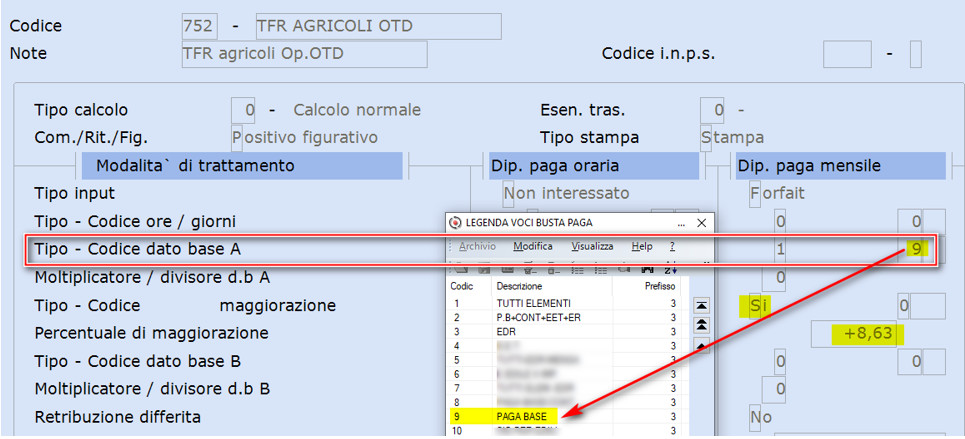The image size is (965, 439).
Task: Click the Codice i.n.p.s. input box
Action: coord(847,54)
